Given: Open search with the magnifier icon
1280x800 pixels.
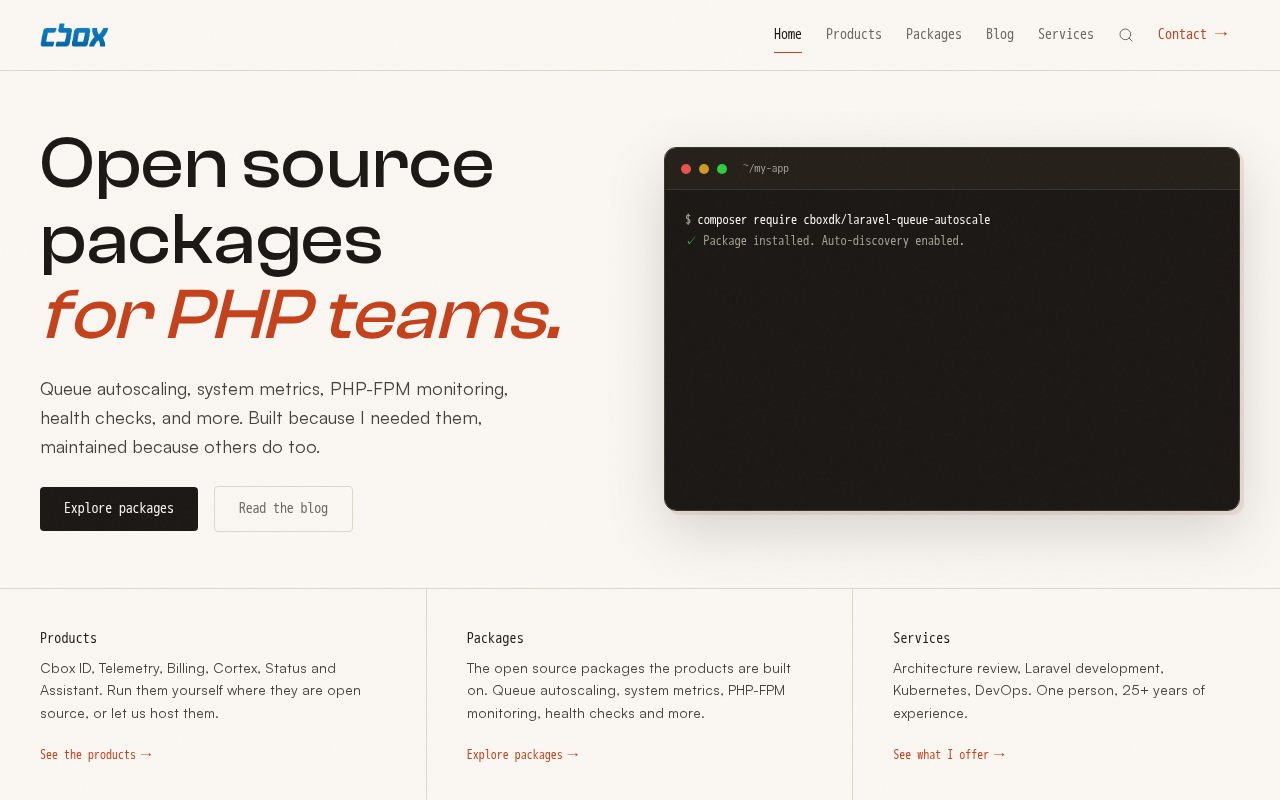Looking at the screenshot, I should coord(1126,35).
